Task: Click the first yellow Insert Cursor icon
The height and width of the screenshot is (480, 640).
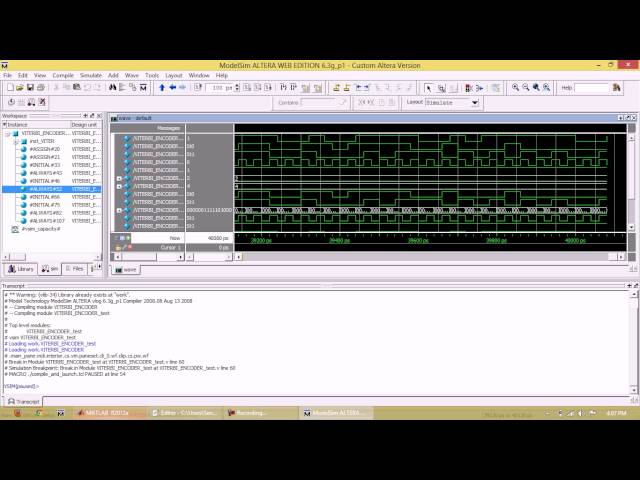Action: click(336, 87)
